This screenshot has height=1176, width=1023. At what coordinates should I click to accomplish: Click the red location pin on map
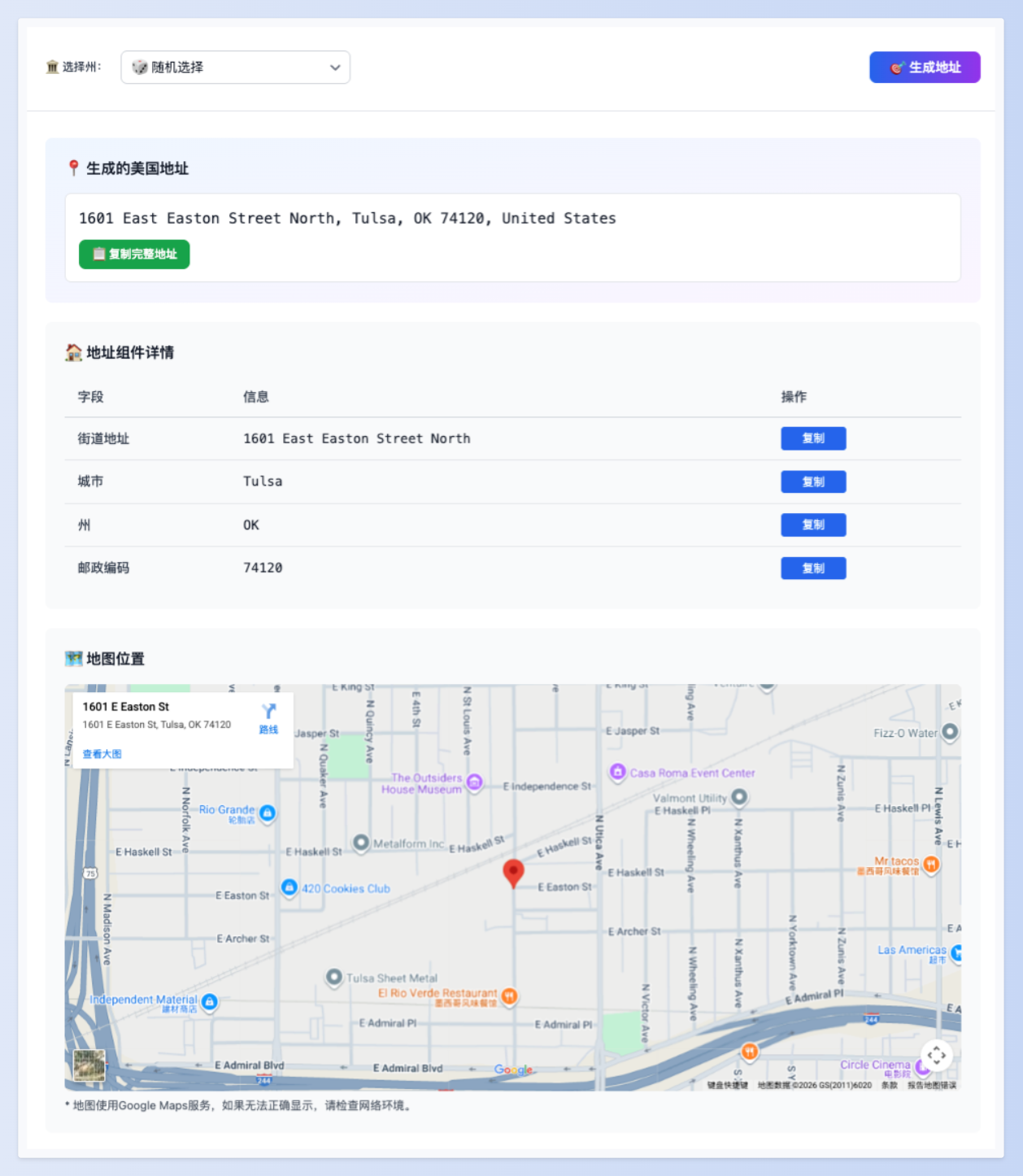click(513, 872)
